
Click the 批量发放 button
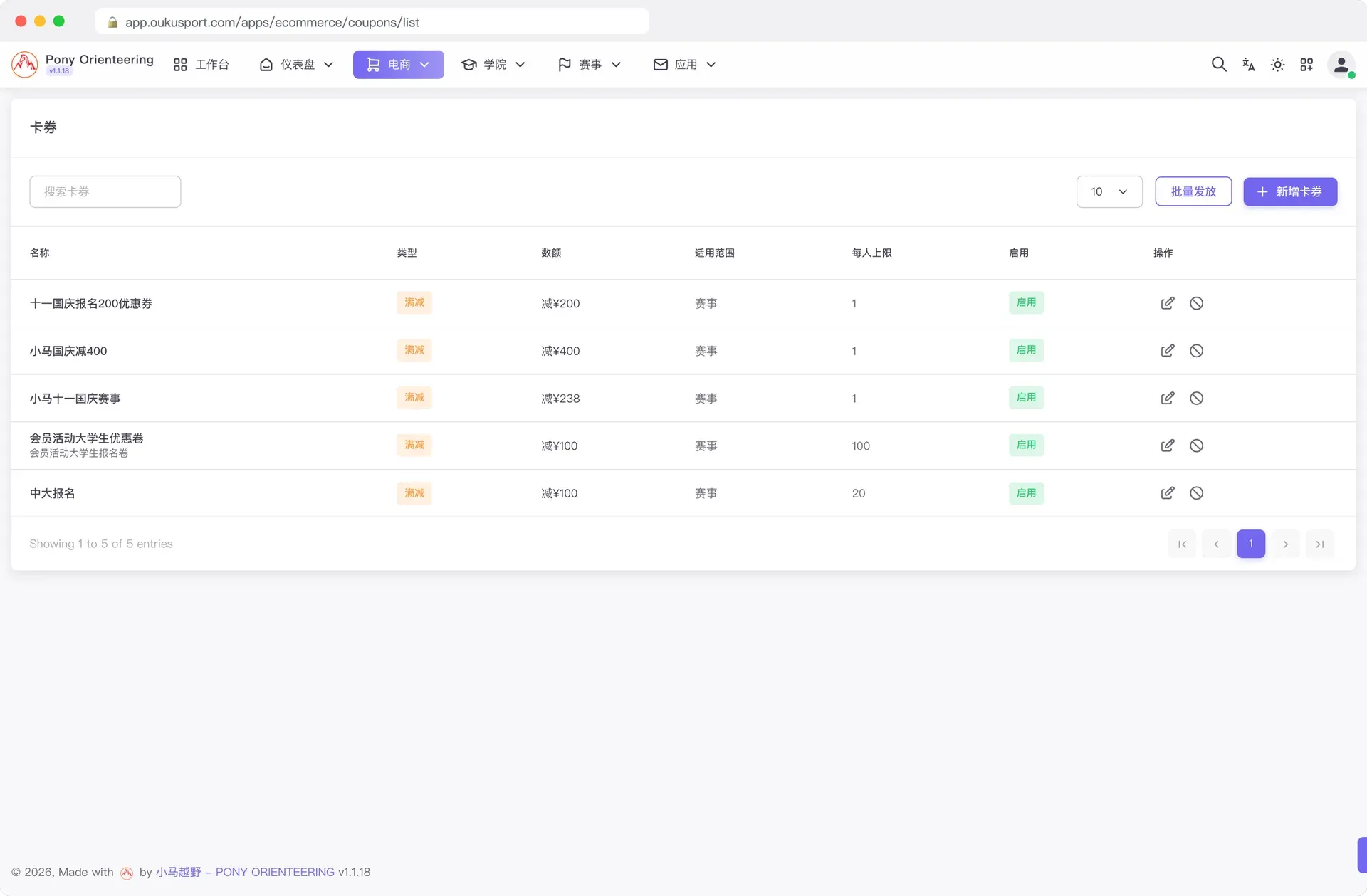[x=1193, y=192]
